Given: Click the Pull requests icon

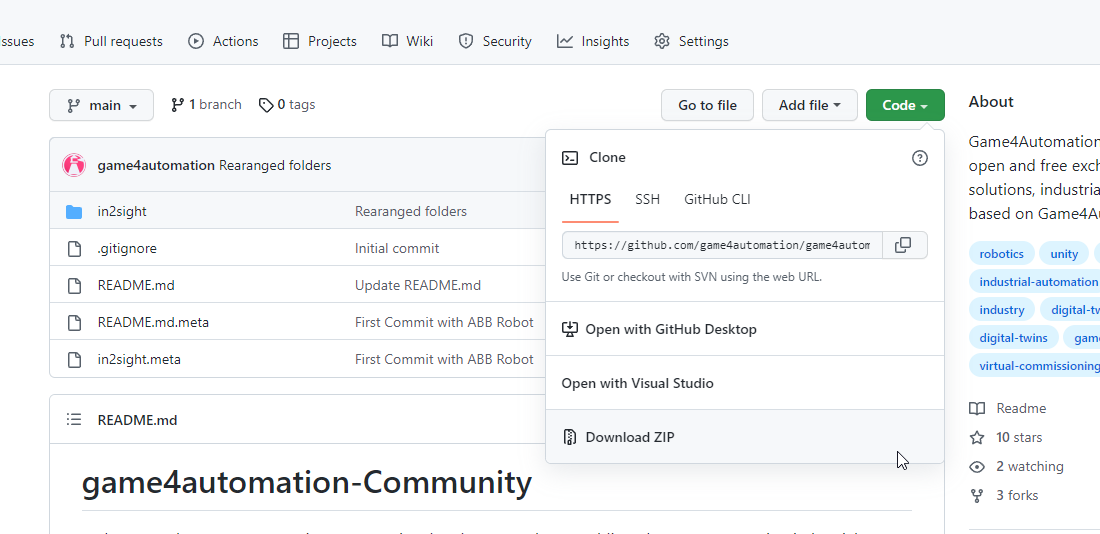Looking at the screenshot, I should (x=67, y=41).
